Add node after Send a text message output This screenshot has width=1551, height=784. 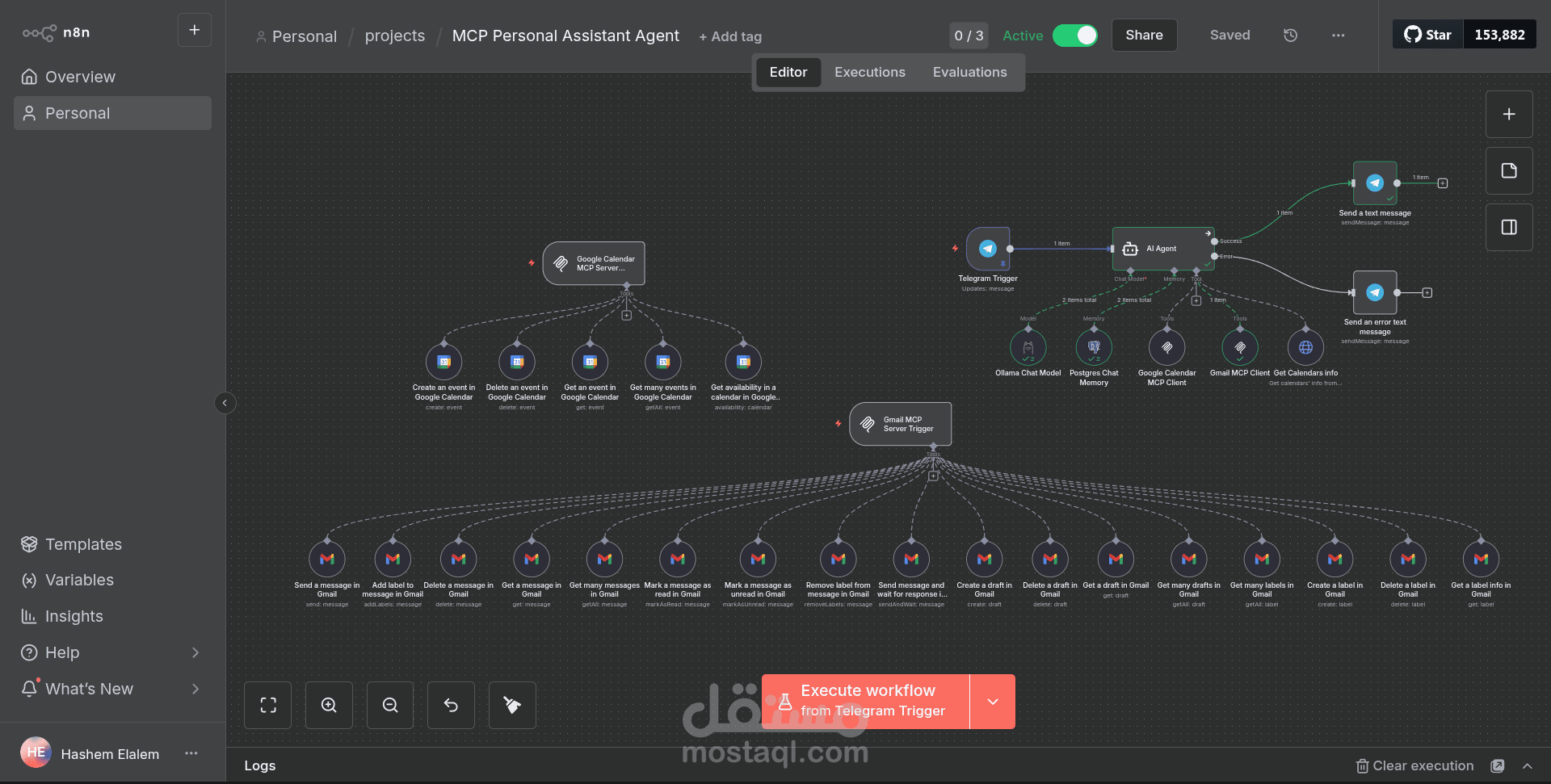click(x=1443, y=183)
